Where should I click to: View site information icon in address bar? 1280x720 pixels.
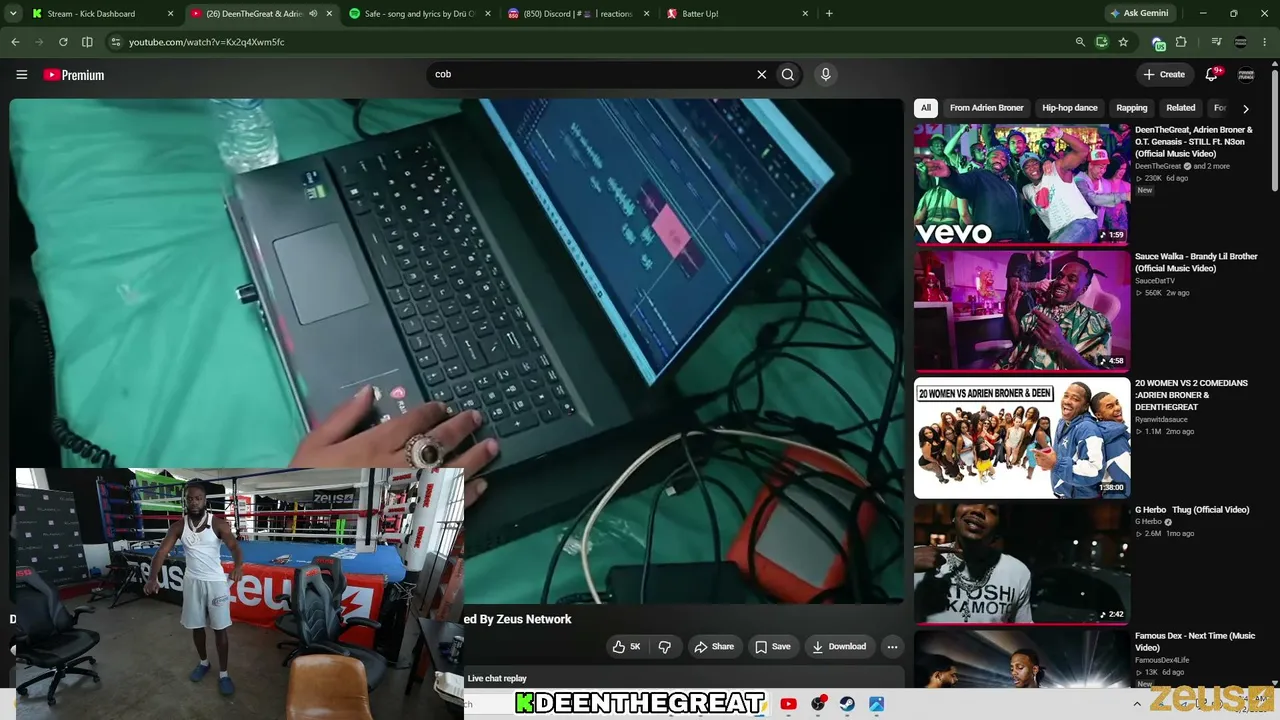(x=115, y=42)
